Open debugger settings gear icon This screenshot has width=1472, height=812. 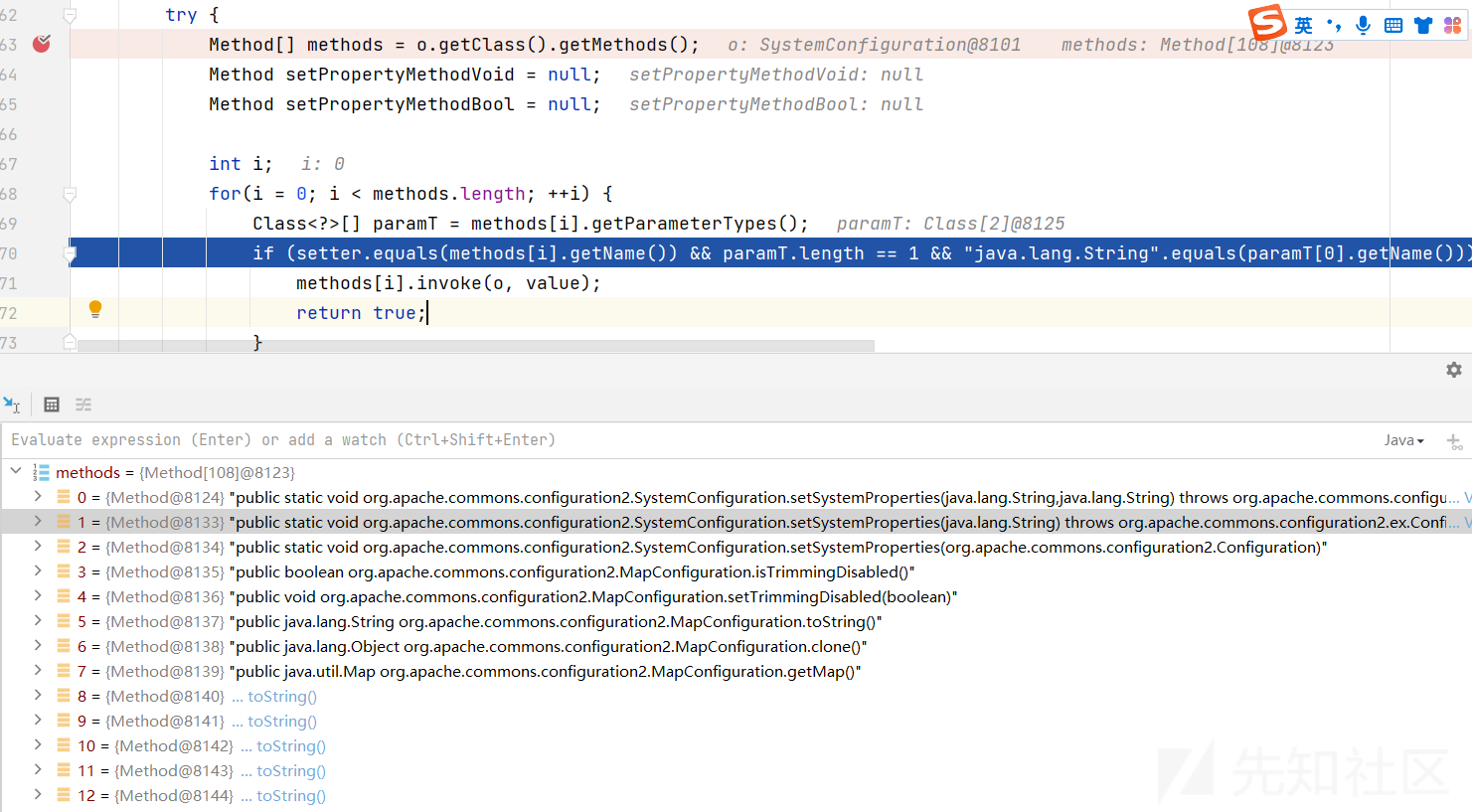[1454, 370]
